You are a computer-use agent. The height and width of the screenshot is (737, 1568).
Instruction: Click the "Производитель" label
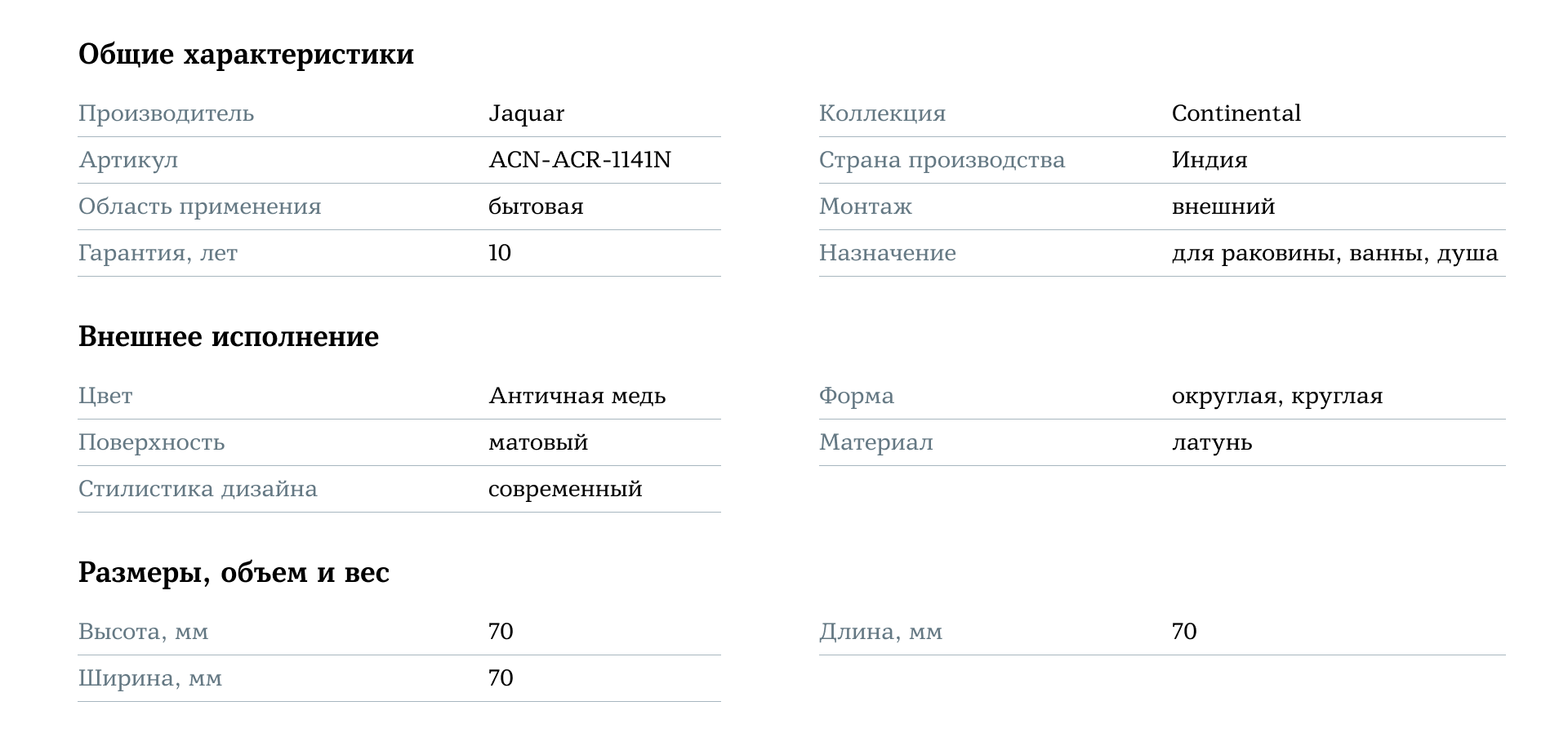[x=166, y=113]
